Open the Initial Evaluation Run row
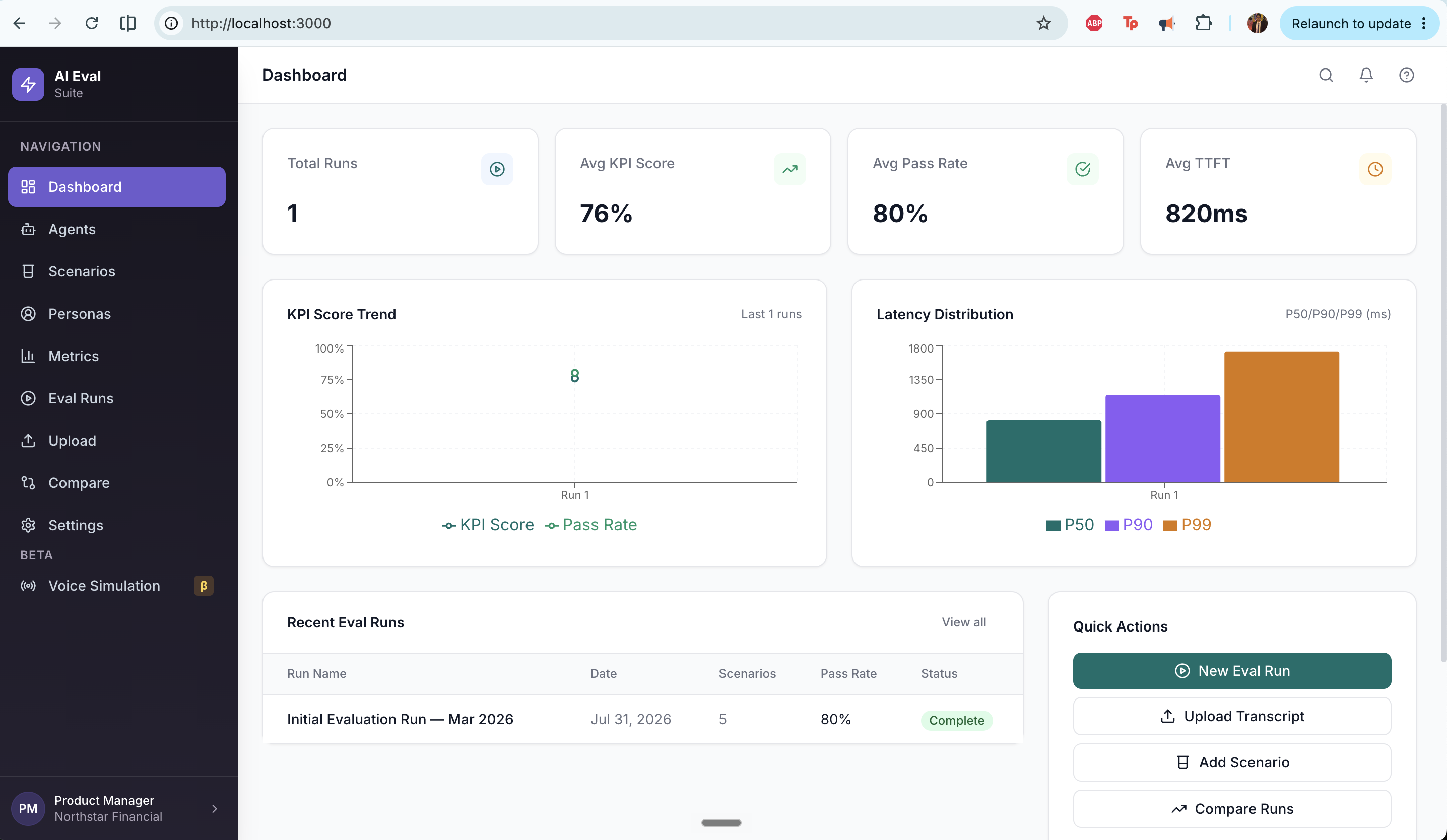1447x840 pixels. (x=642, y=720)
